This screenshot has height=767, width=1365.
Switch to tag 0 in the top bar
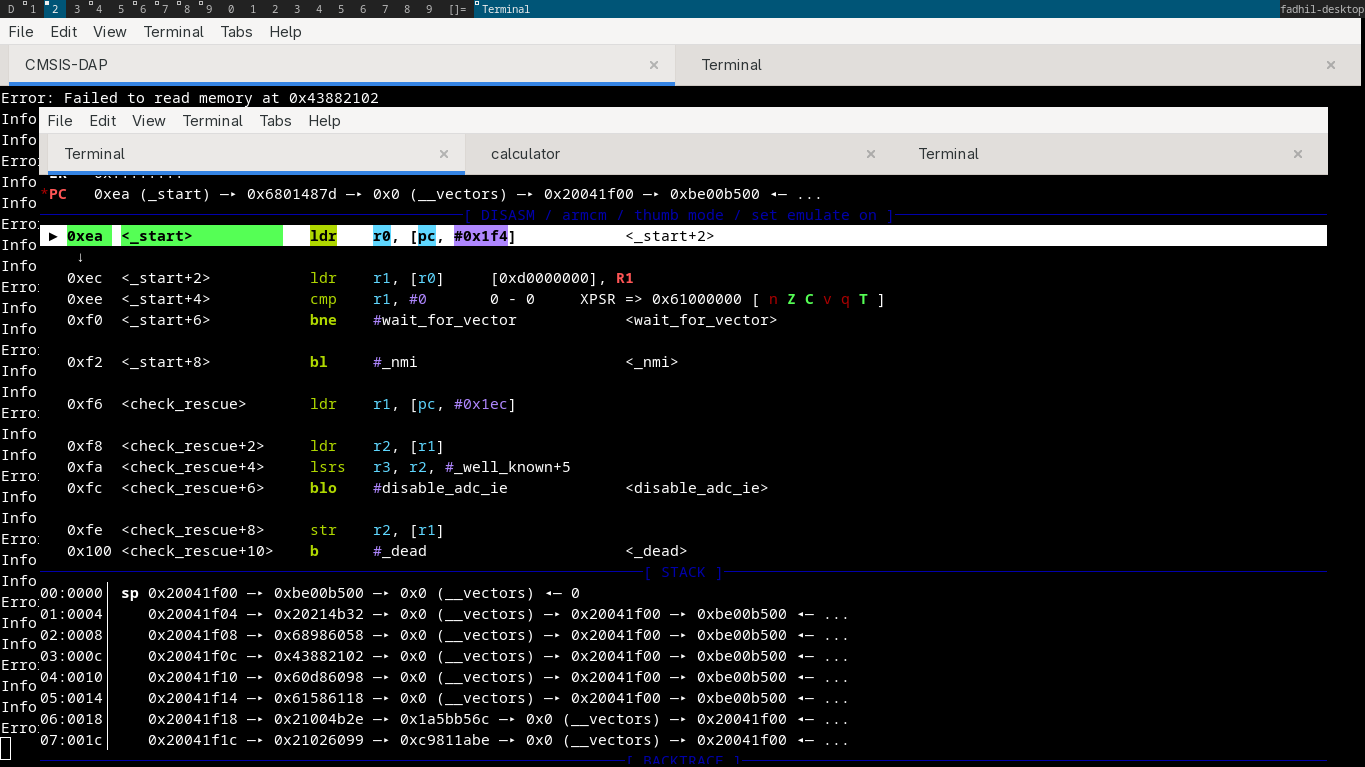point(231,9)
